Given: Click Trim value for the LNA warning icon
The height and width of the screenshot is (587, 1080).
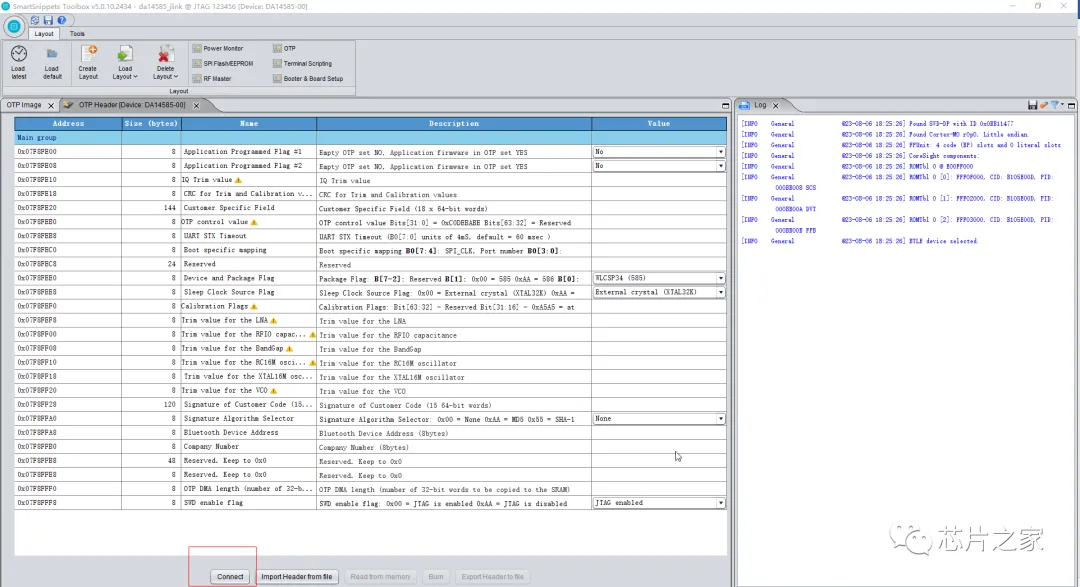Looking at the screenshot, I should [x=273, y=320].
